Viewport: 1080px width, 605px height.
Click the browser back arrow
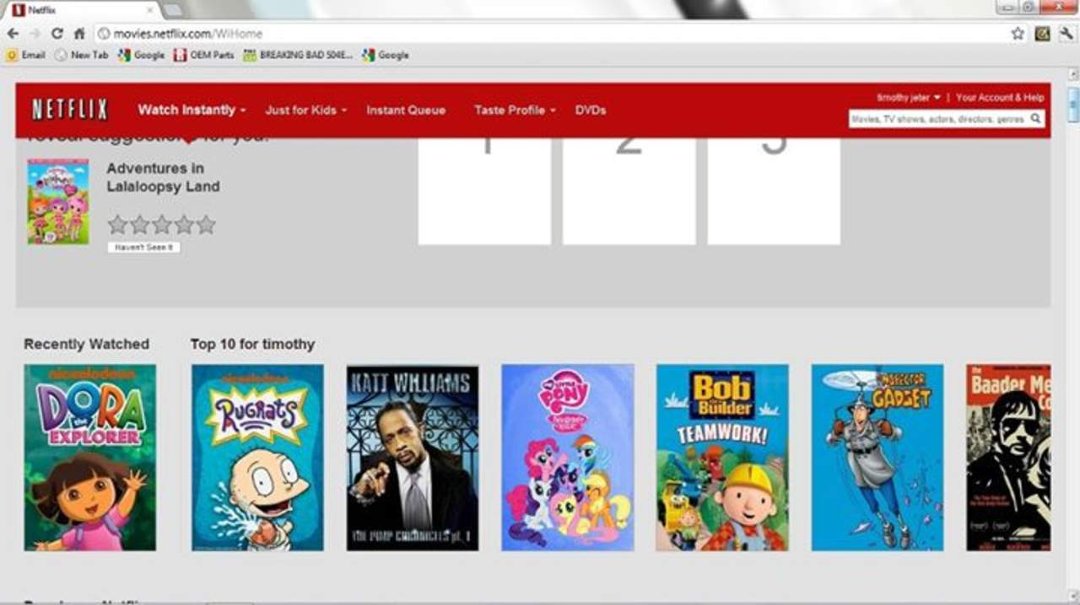click(x=13, y=33)
